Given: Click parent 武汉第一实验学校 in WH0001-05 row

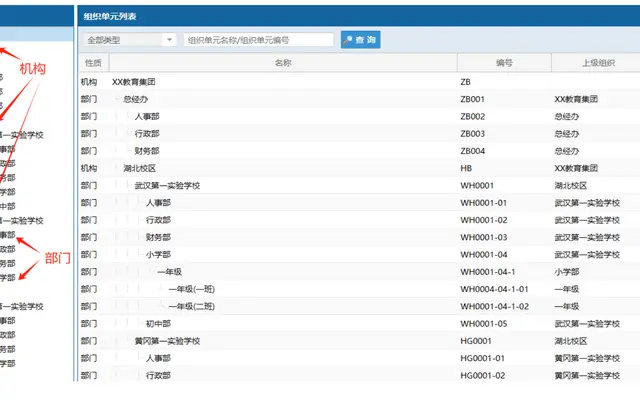Looking at the screenshot, I should [x=587, y=324].
